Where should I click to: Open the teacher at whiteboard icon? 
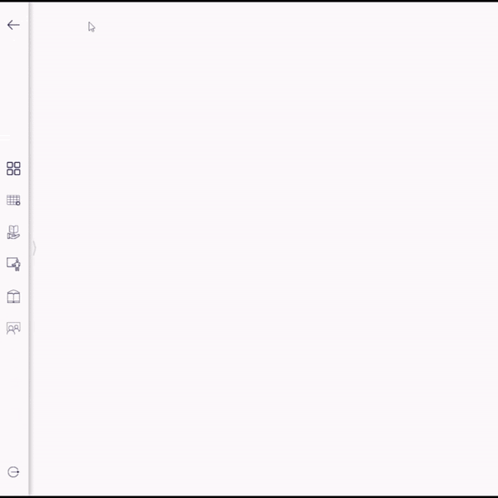[13, 264]
